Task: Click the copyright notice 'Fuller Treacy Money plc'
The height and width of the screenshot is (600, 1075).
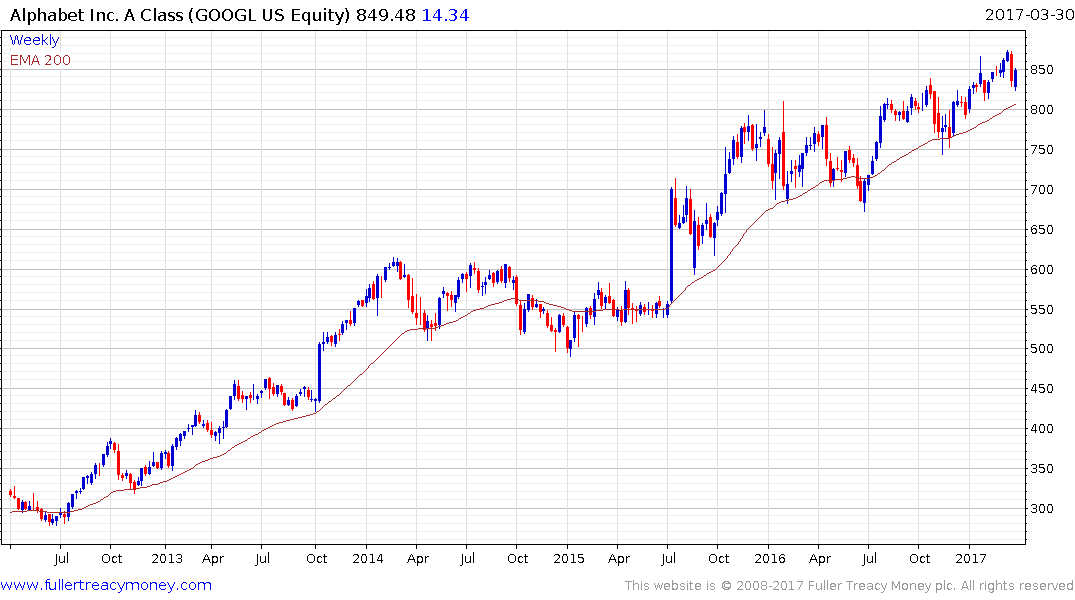Action: (882, 586)
